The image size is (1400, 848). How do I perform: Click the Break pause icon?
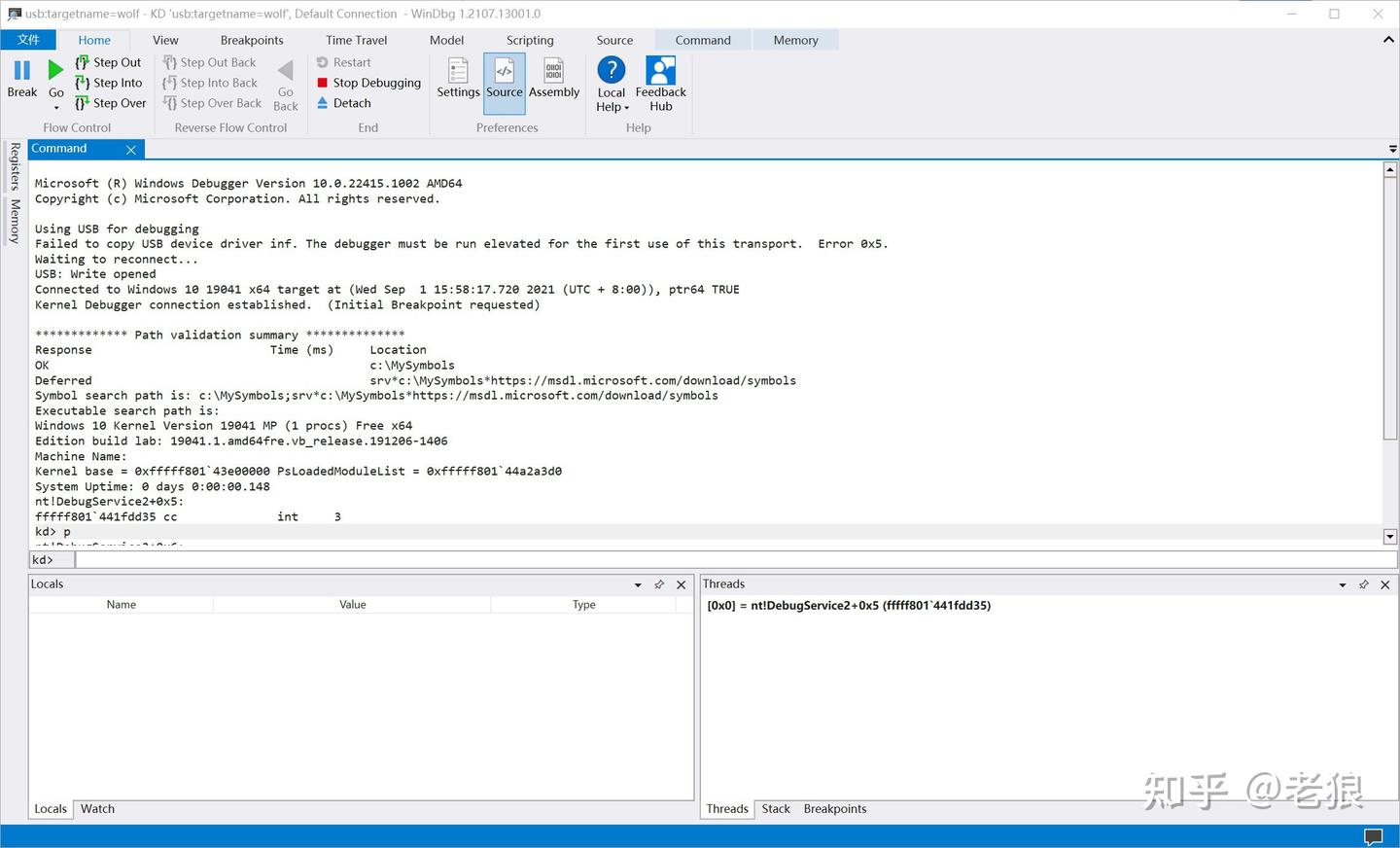[21, 70]
